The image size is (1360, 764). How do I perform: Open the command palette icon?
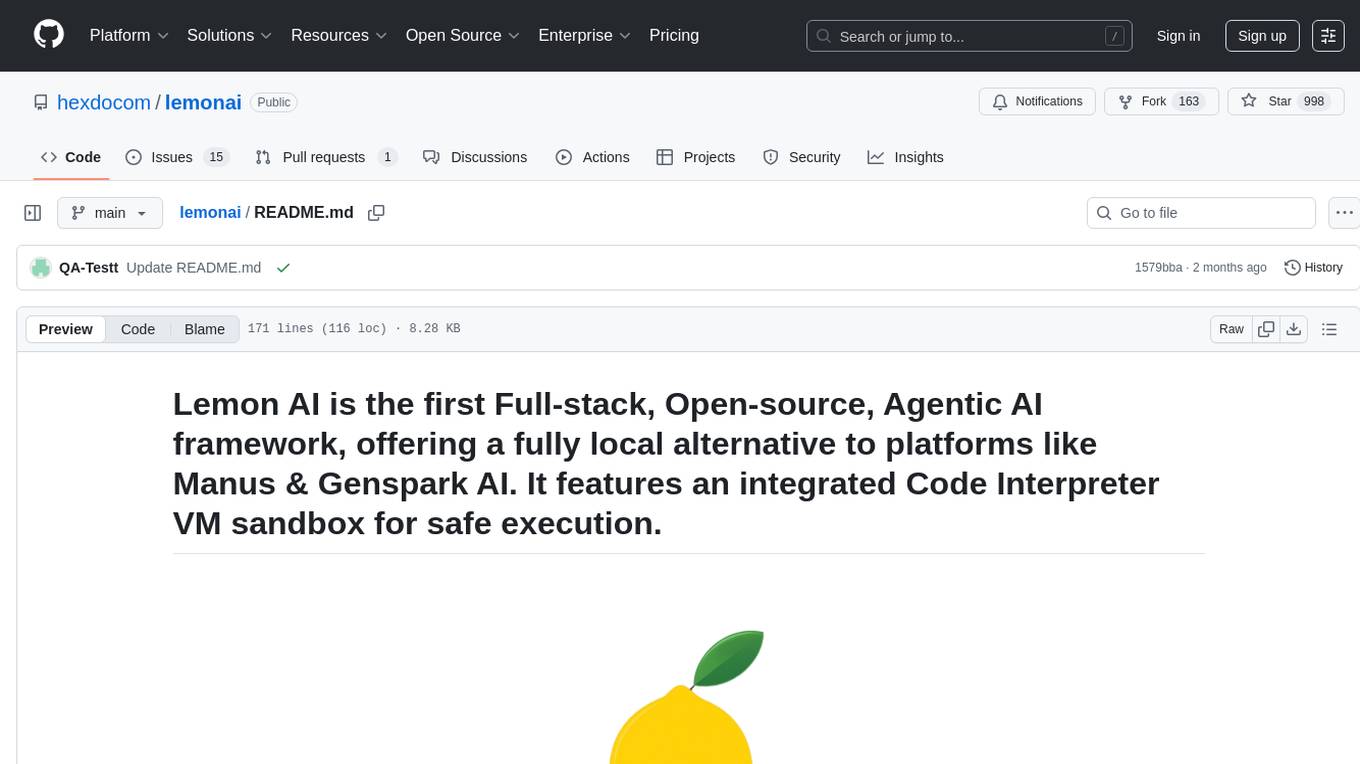coord(1328,35)
